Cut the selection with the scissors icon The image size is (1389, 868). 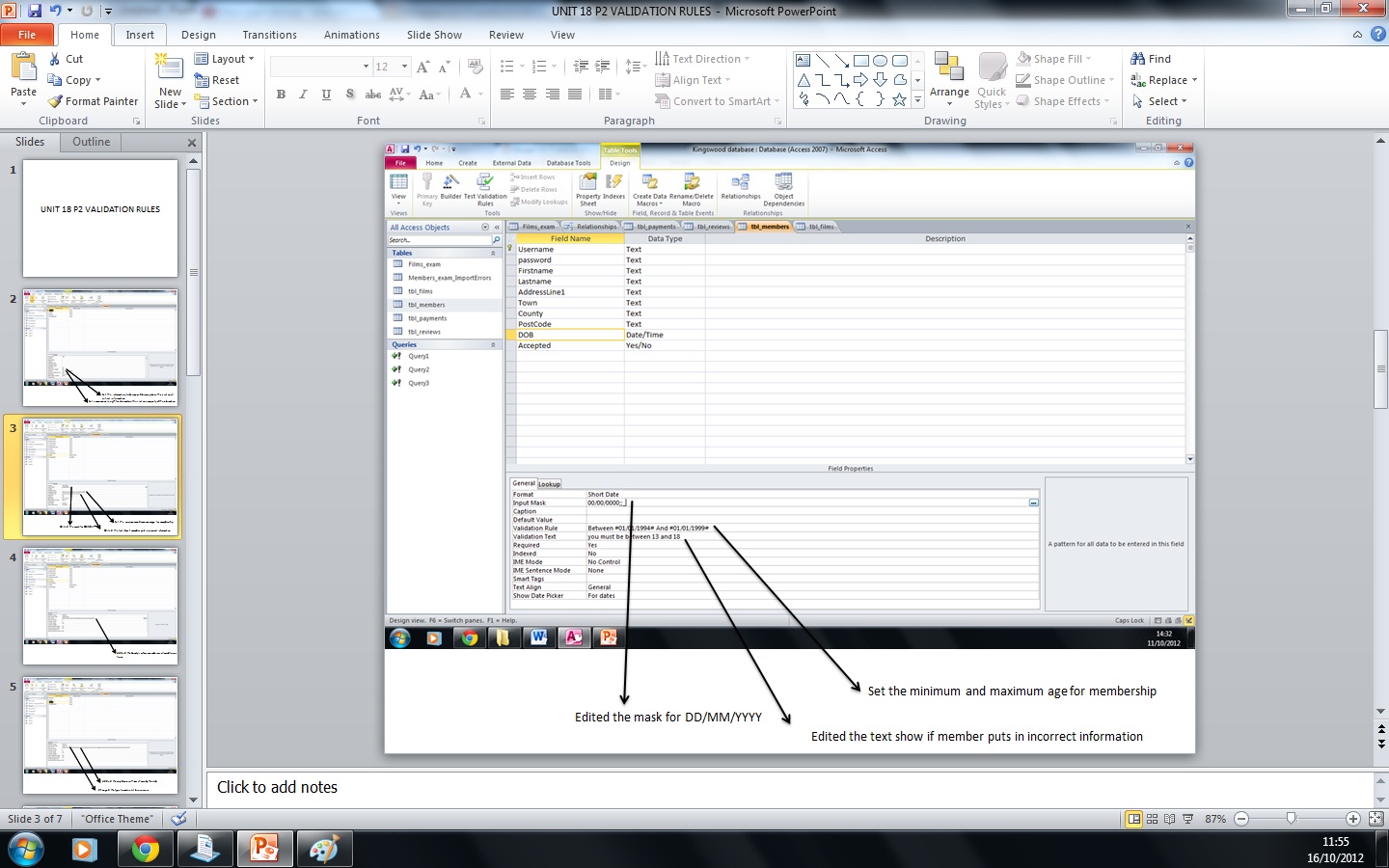click(67, 59)
